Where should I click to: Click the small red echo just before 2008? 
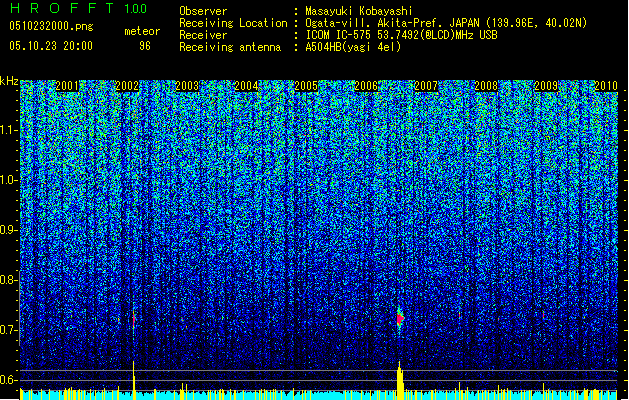pos(459,315)
